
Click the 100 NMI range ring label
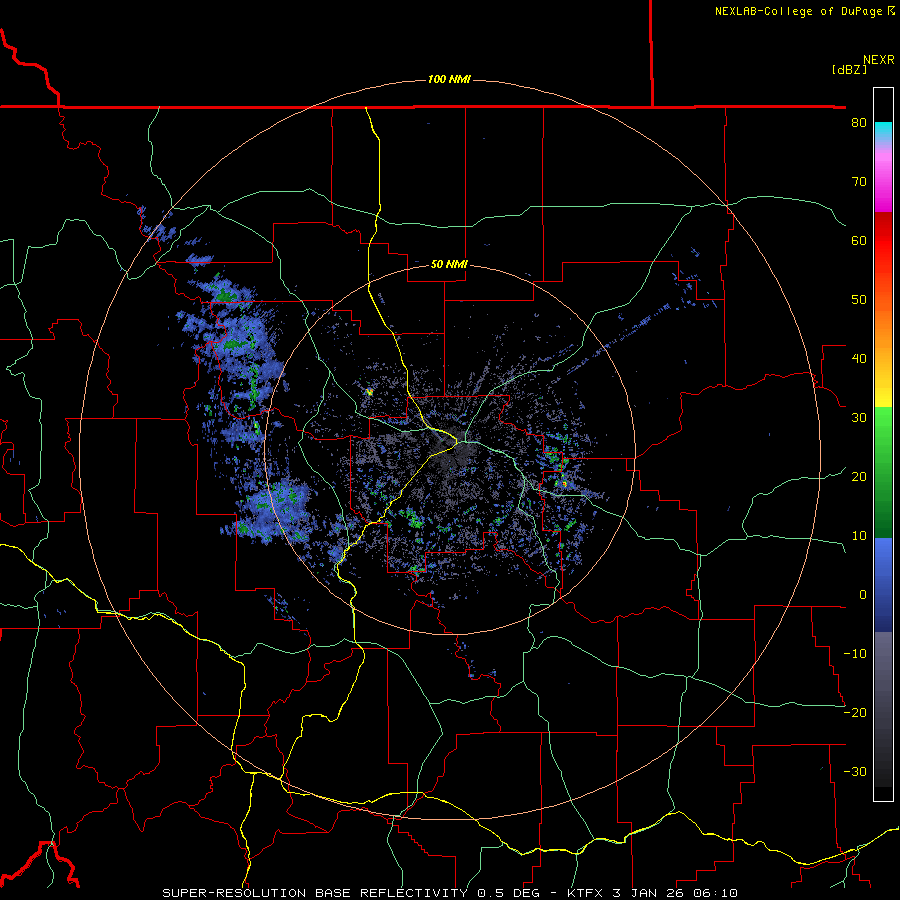click(x=449, y=79)
